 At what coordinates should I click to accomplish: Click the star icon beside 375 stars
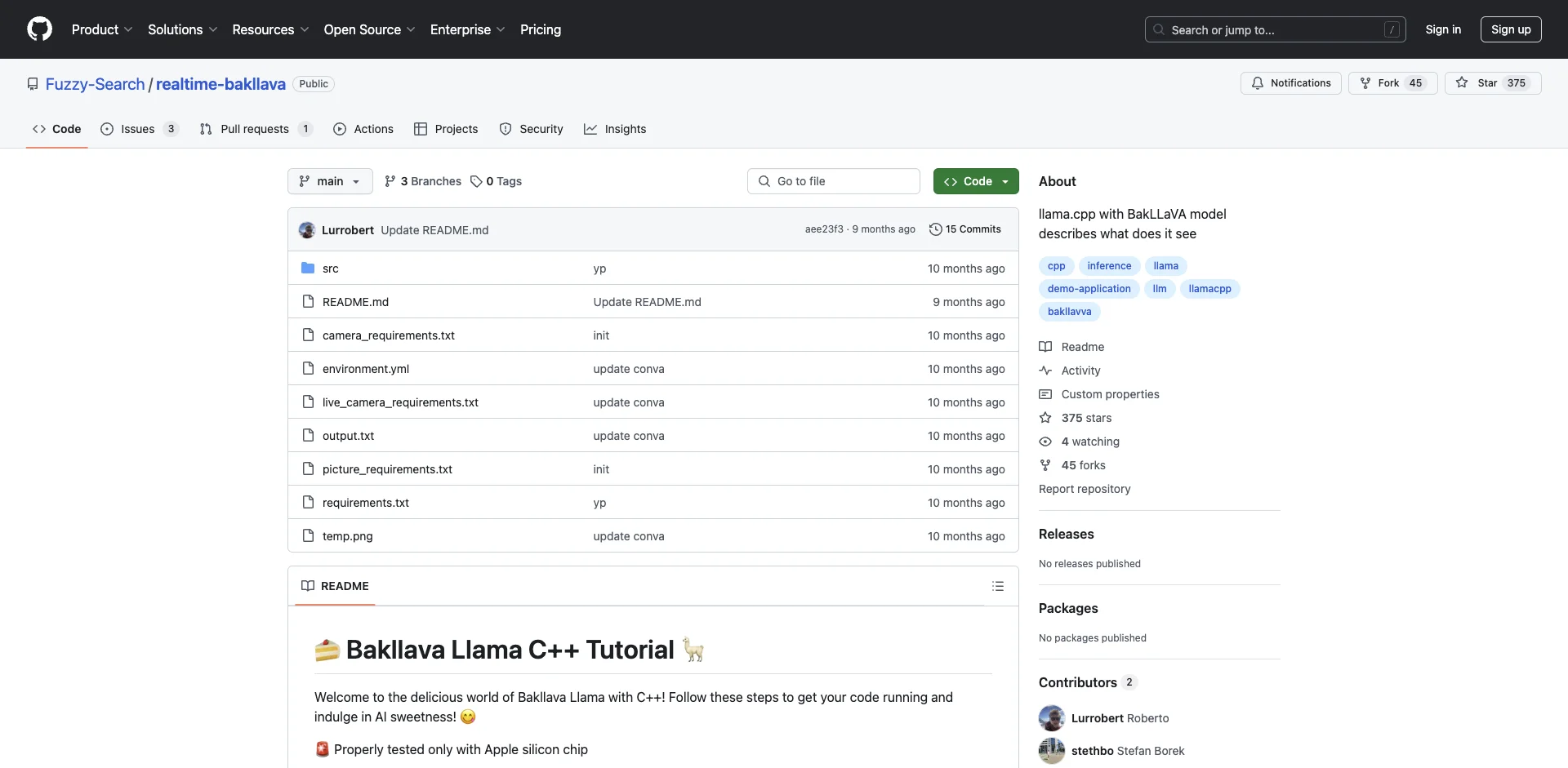click(x=1045, y=418)
